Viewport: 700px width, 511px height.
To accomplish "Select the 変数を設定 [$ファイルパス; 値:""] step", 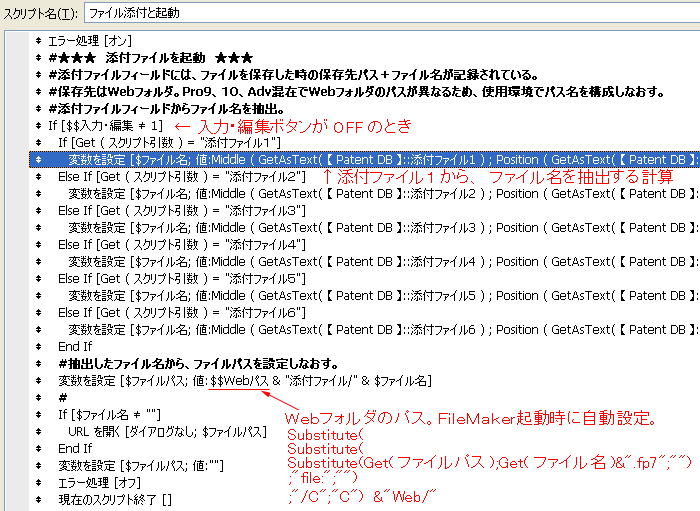I will coord(141,465).
